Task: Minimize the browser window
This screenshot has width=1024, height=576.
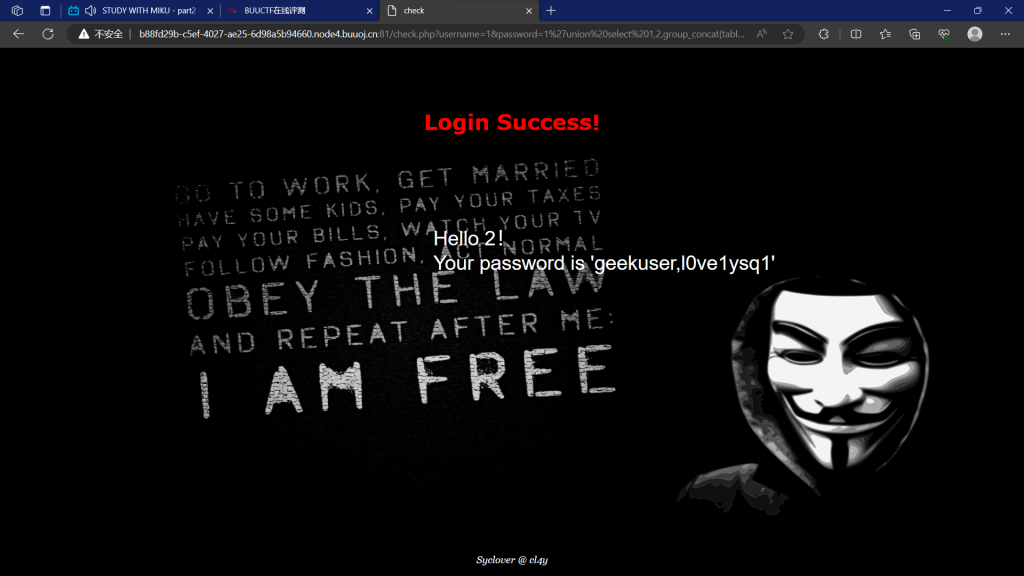Action: click(948, 10)
